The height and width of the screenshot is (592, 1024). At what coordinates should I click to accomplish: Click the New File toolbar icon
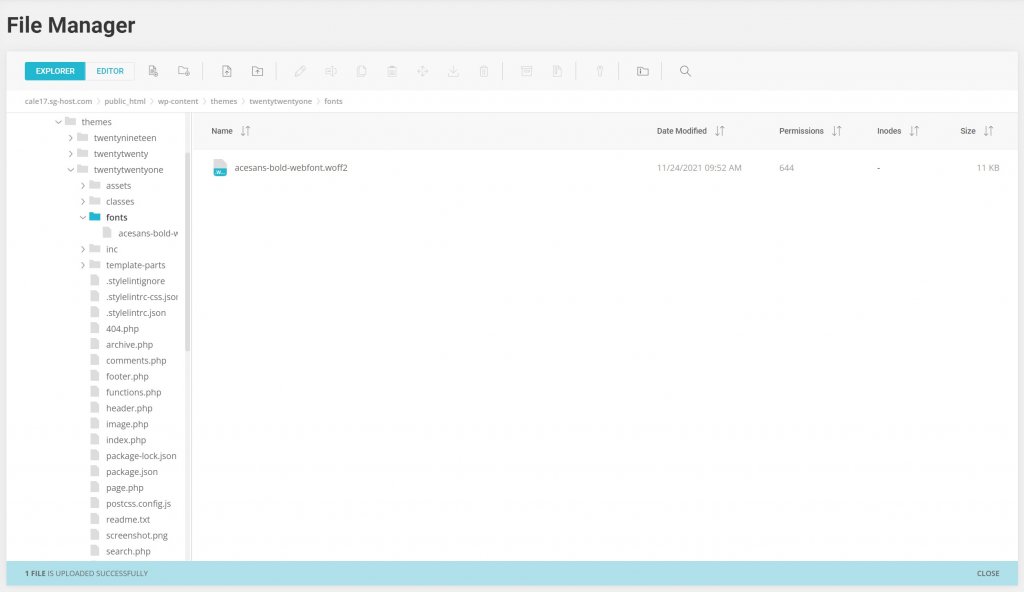tap(153, 71)
